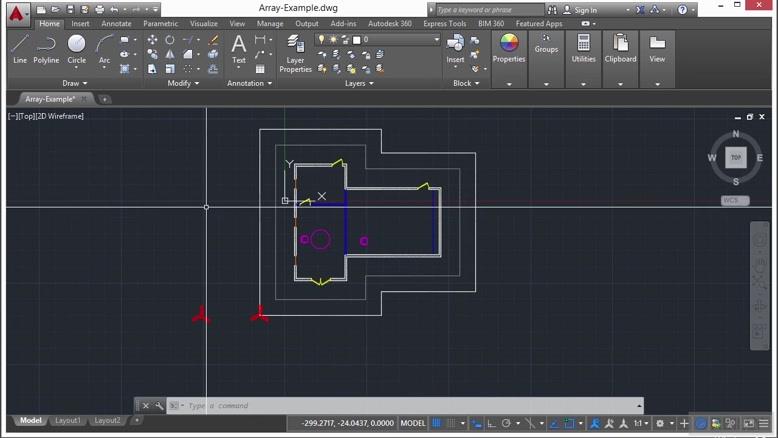Click the Undo arrow icon
The image size is (778, 438).
115,9
